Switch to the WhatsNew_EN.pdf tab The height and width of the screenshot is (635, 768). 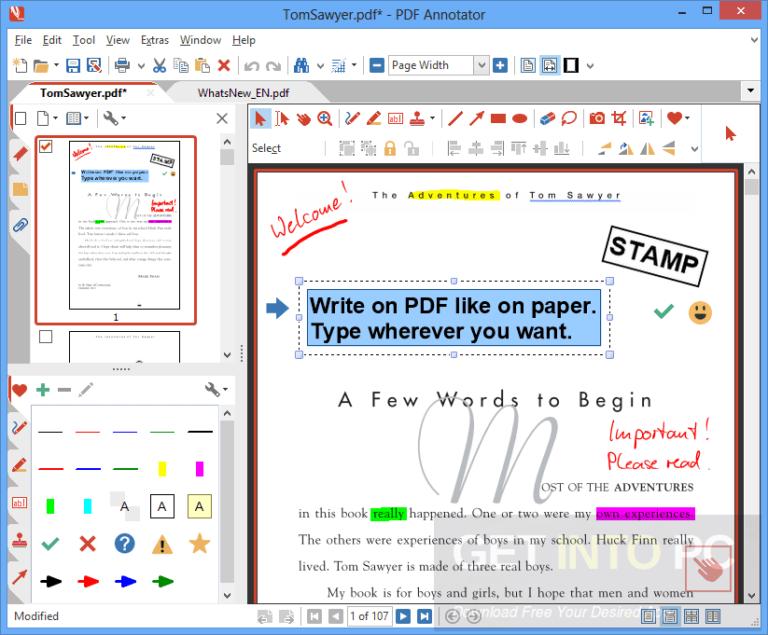pos(243,93)
